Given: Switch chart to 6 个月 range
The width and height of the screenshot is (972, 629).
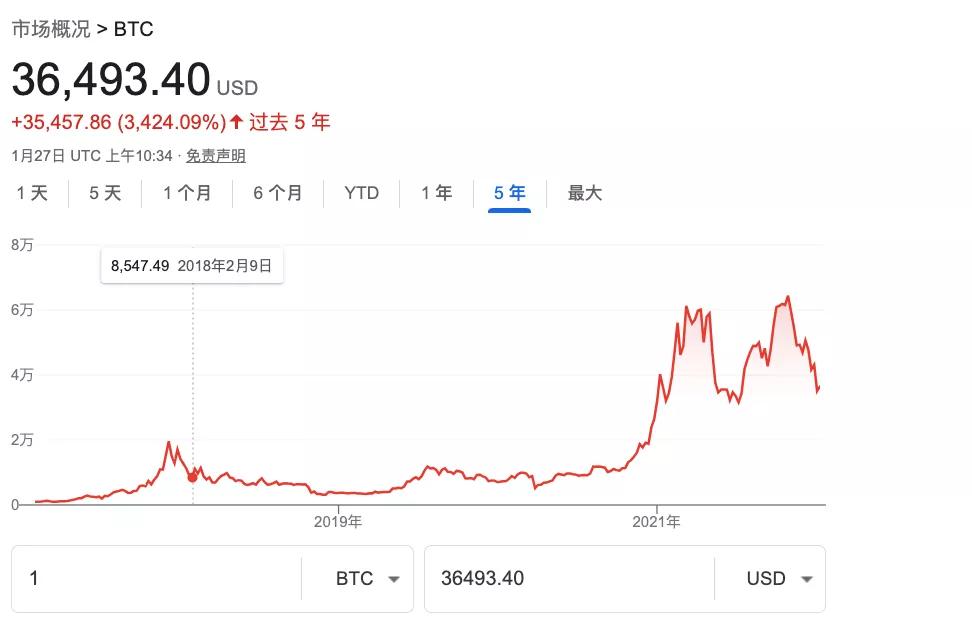Looking at the screenshot, I should click(x=278, y=193).
